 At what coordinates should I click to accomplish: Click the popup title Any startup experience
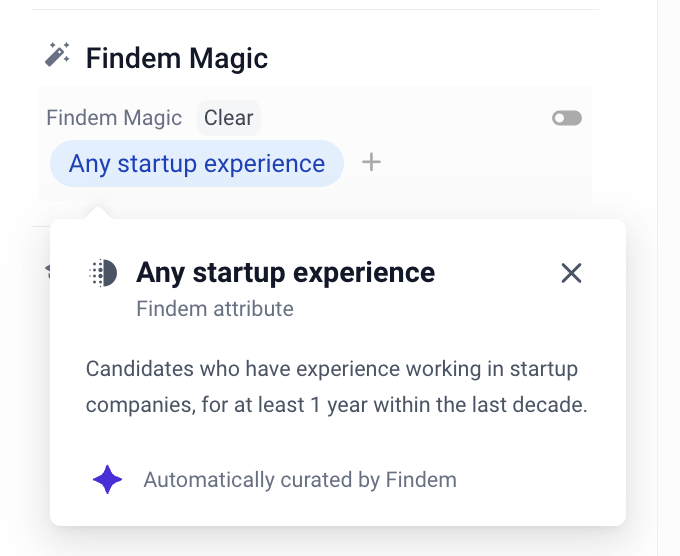tap(285, 272)
